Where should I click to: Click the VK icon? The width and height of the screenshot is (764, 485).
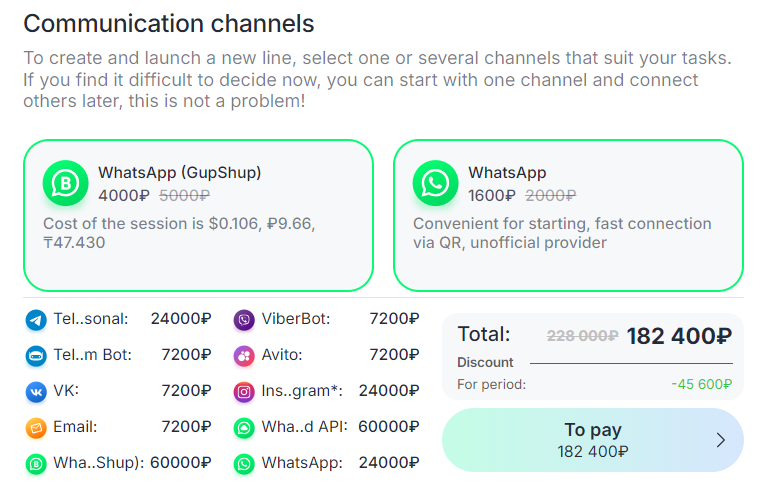(36, 392)
